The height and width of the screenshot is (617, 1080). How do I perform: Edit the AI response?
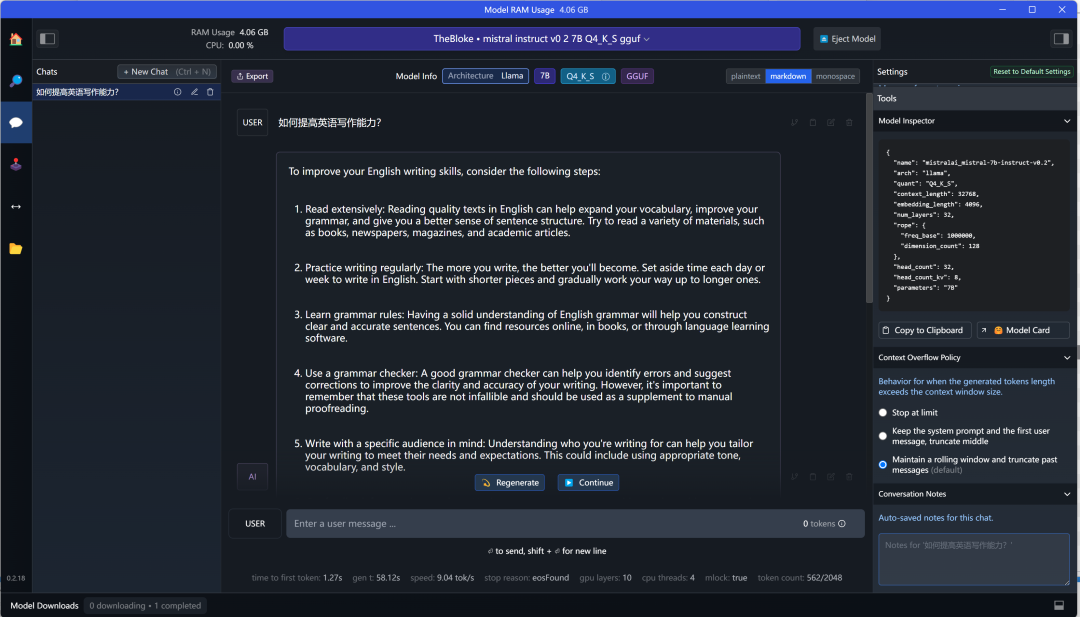(x=831, y=477)
